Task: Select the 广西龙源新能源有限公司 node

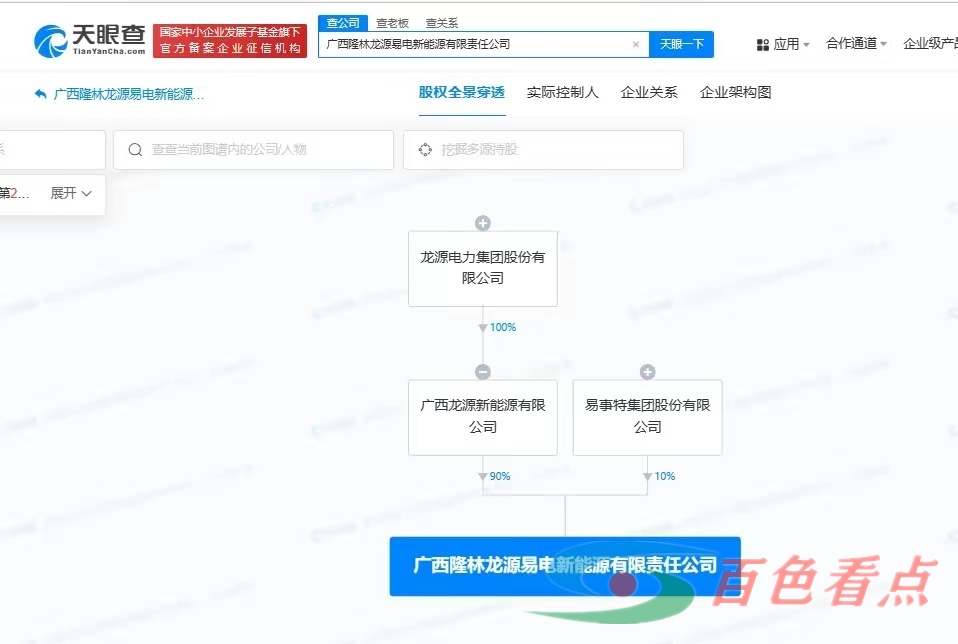Action: [x=483, y=417]
